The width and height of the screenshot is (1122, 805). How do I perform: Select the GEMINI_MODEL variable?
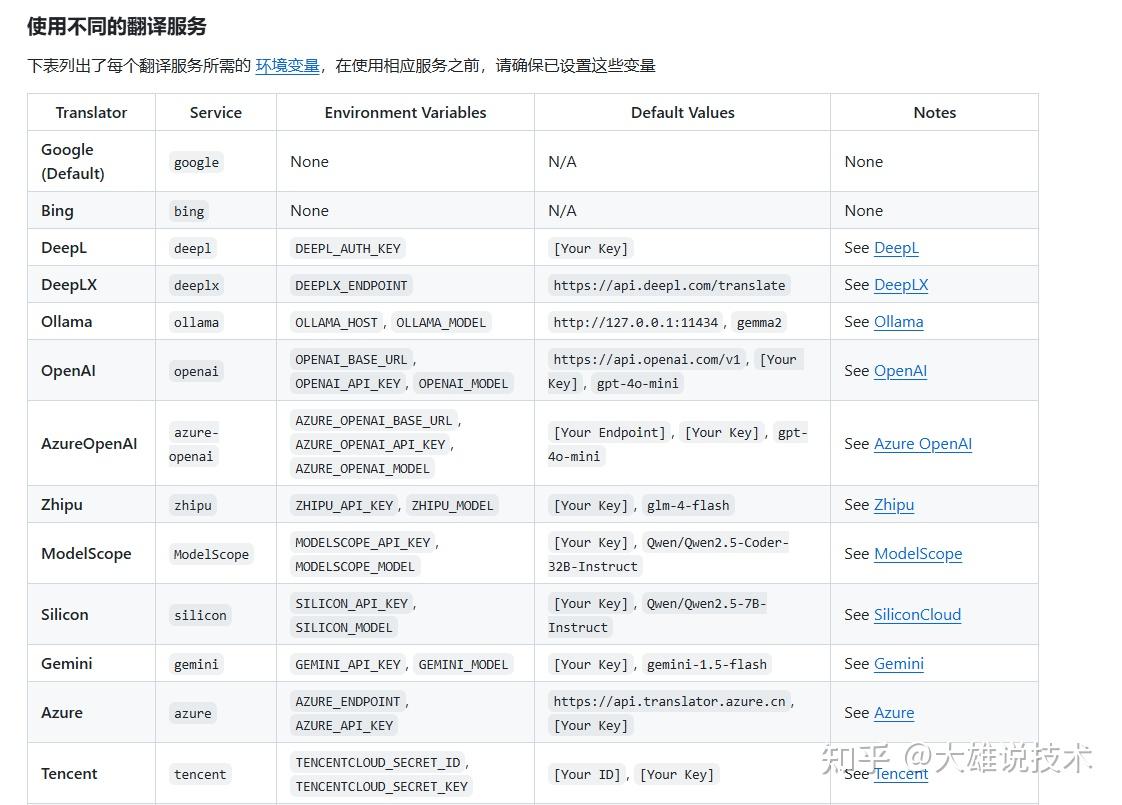(463, 665)
